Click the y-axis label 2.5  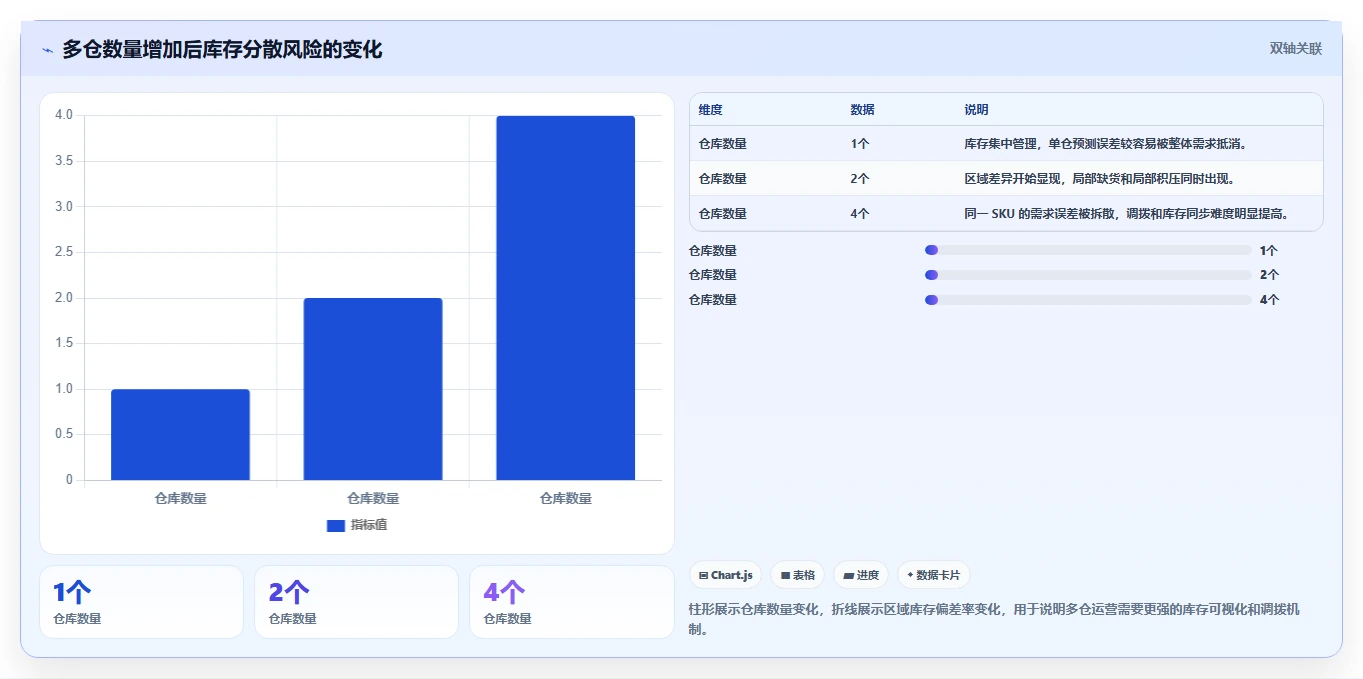pyautogui.click(x=64, y=252)
